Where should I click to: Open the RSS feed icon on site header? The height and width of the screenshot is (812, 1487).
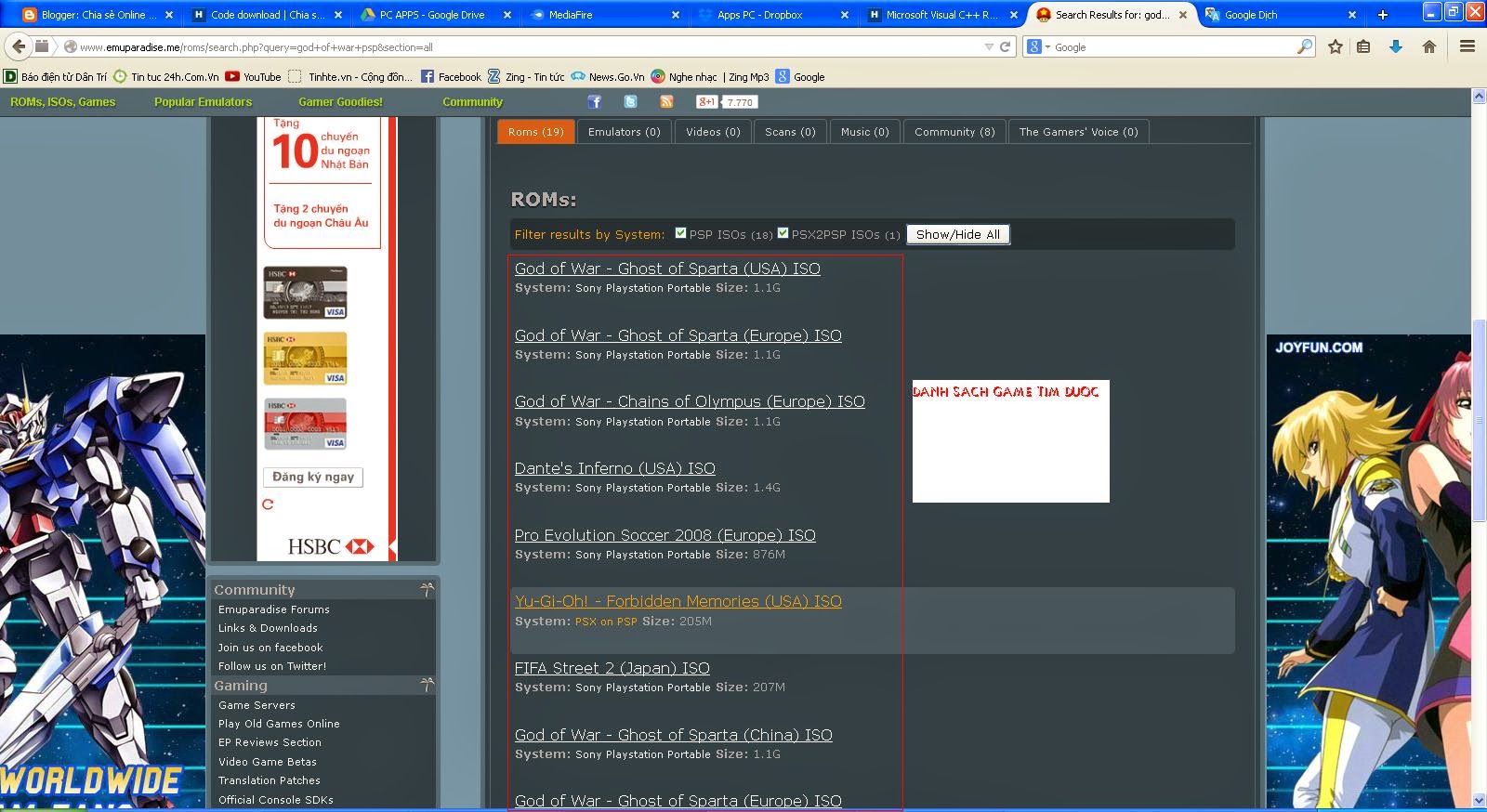666,102
